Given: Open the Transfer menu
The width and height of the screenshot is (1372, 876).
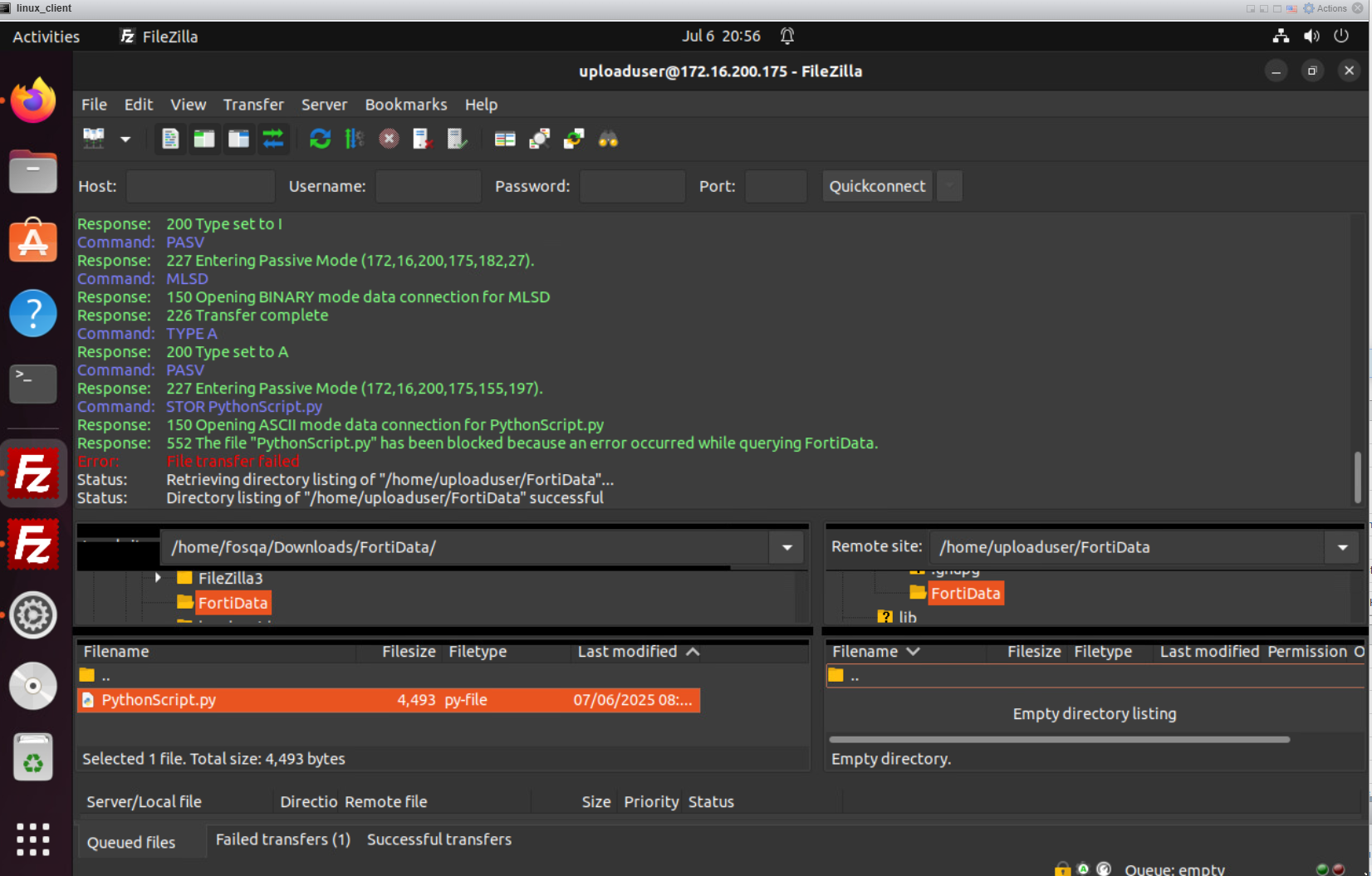Looking at the screenshot, I should pyautogui.click(x=253, y=105).
